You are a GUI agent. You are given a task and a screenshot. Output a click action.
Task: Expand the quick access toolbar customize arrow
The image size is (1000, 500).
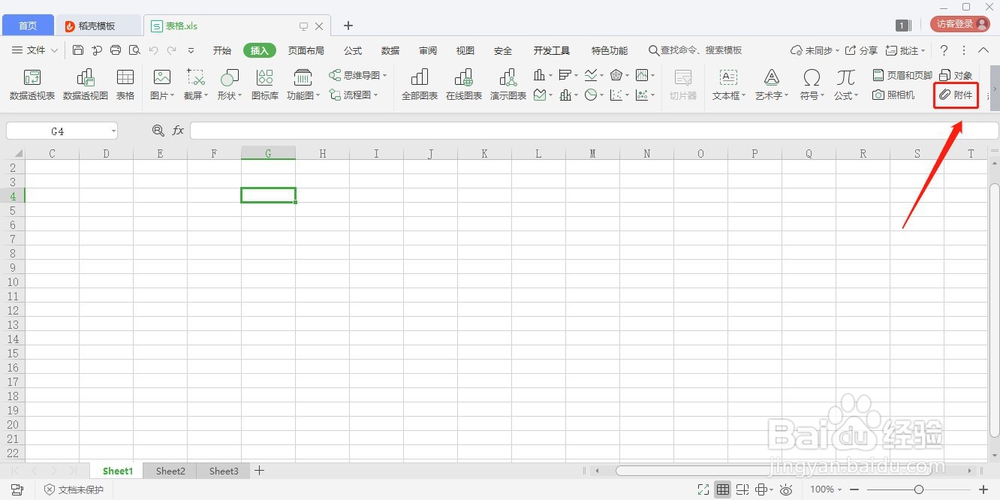pyautogui.click(x=191, y=50)
